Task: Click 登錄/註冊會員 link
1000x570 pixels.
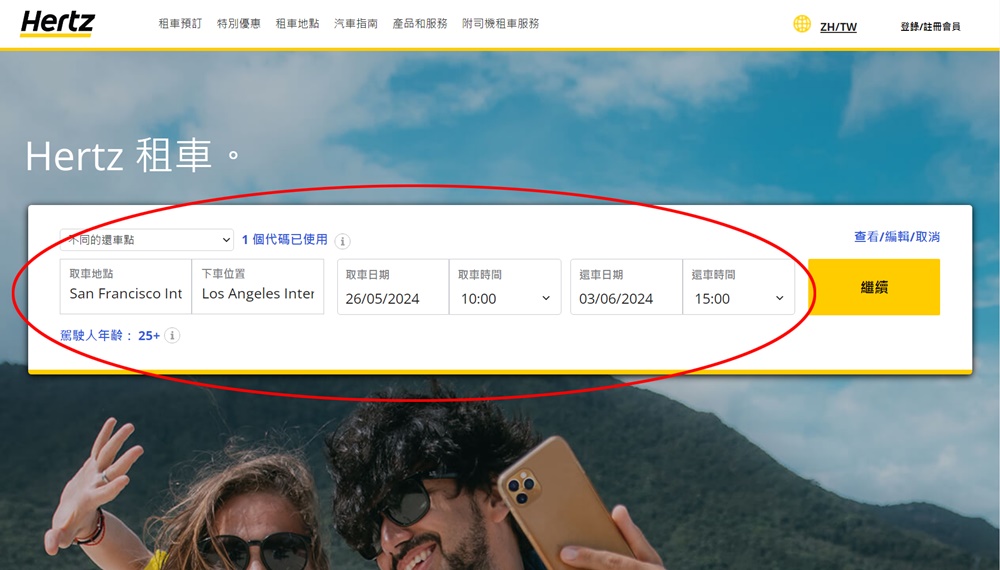Action: tap(930, 27)
